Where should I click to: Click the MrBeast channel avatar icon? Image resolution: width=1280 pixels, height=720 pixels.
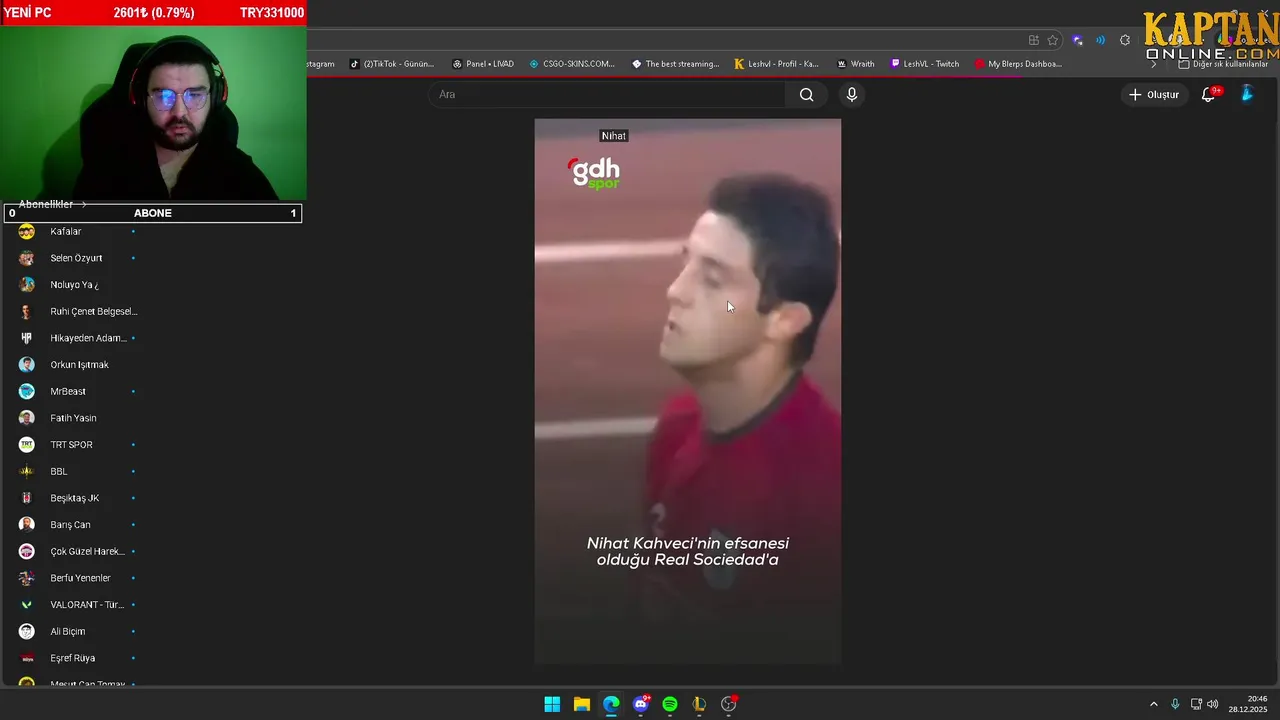pyautogui.click(x=27, y=391)
